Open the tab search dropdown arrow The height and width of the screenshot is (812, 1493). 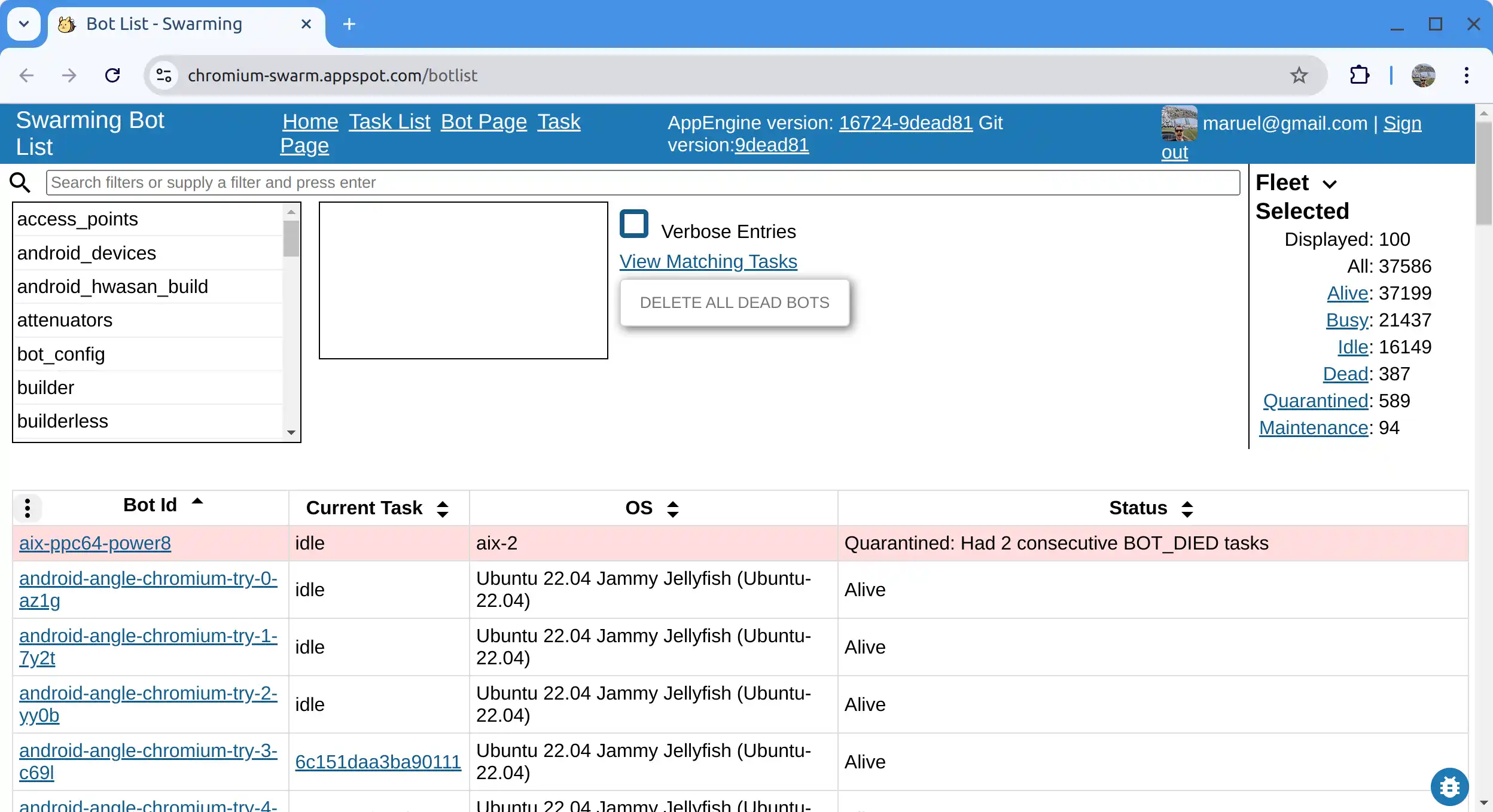point(24,24)
